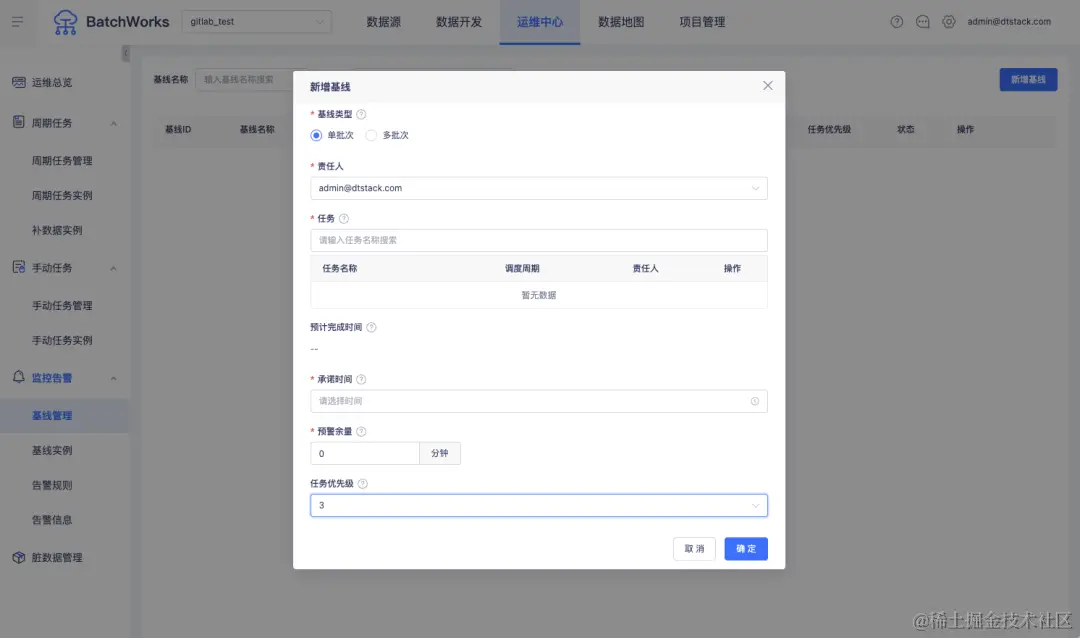This screenshot has height=638, width=1080.
Task: Click the BatchWorks cloud logo
Action: (65, 22)
